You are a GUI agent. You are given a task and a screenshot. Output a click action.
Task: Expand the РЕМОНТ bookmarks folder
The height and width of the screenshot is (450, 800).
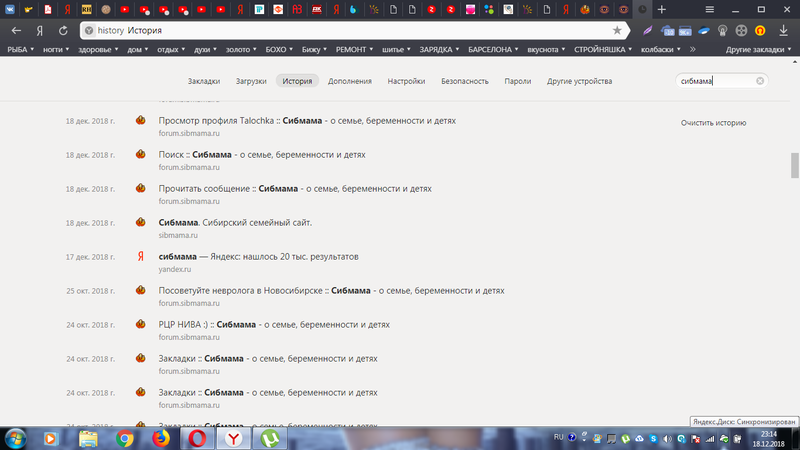click(354, 49)
